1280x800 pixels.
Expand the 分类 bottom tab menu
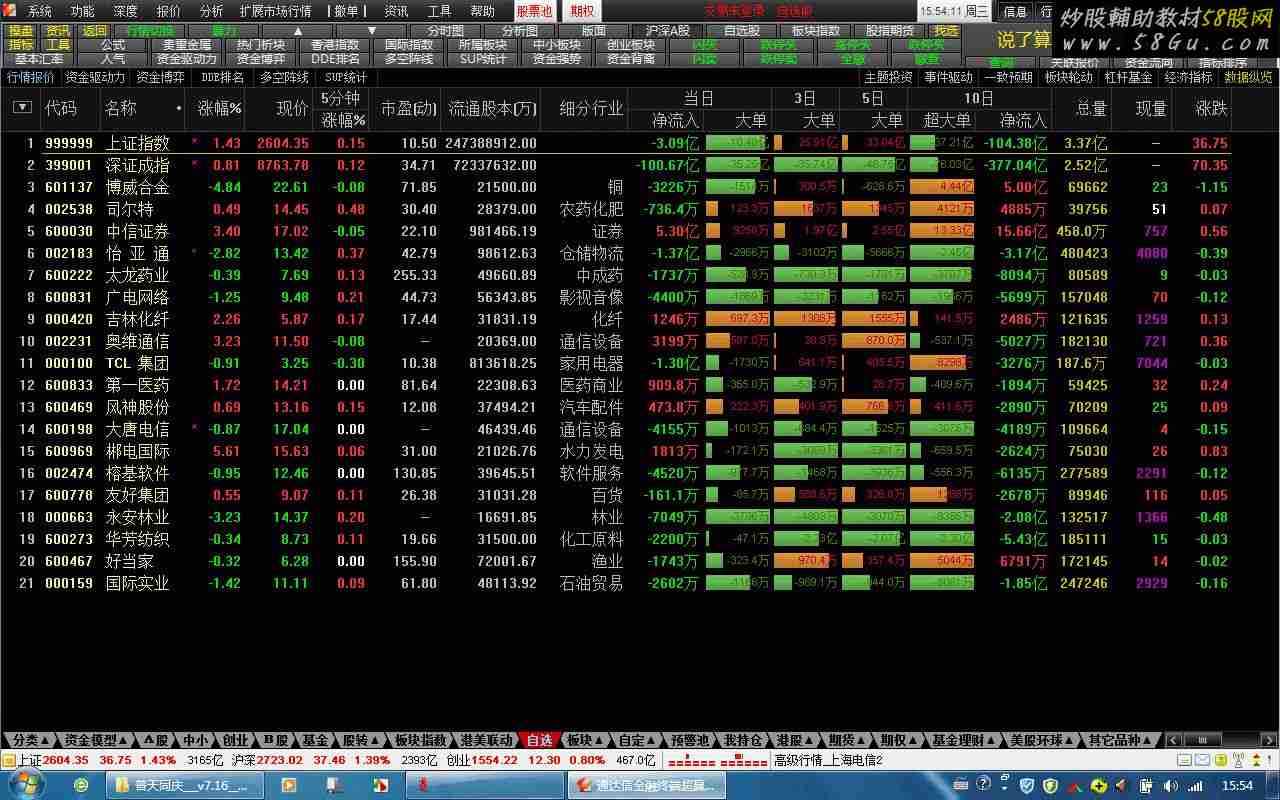point(30,740)
